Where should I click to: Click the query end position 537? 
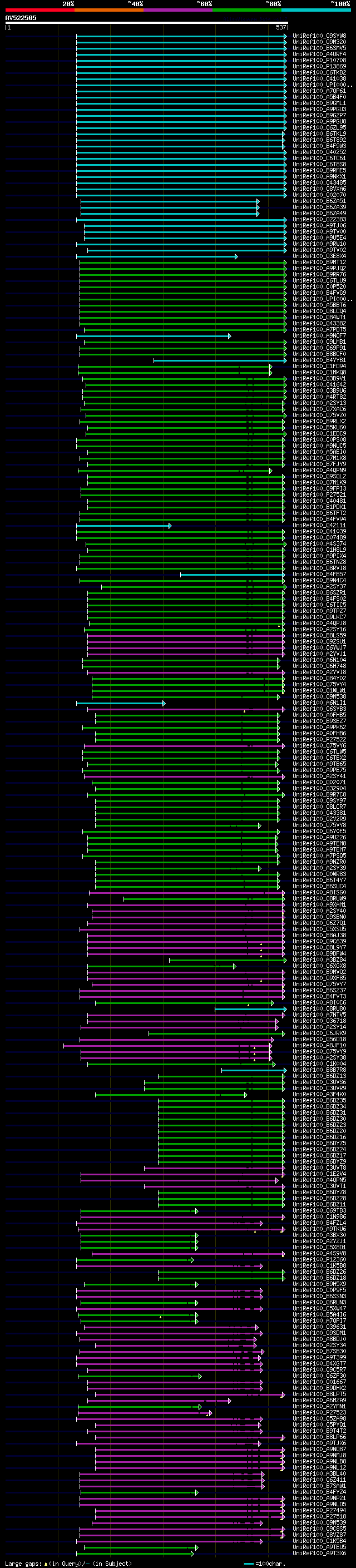click(280, 27)
